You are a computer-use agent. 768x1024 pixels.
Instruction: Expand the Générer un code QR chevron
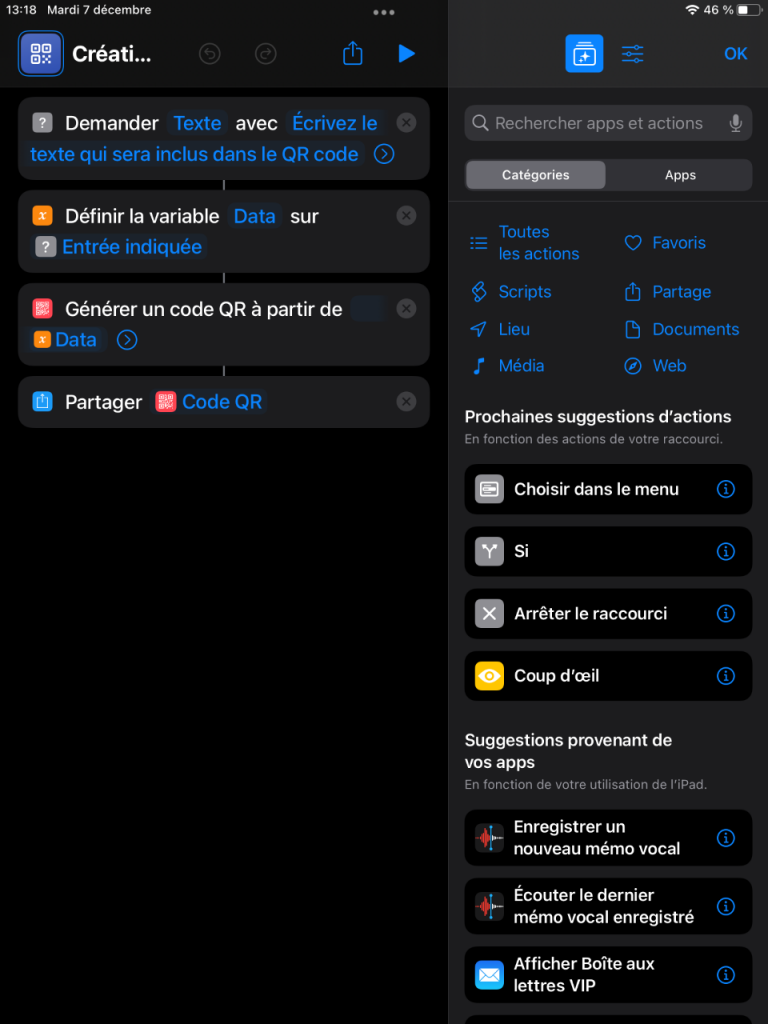[x=127, y=340]
